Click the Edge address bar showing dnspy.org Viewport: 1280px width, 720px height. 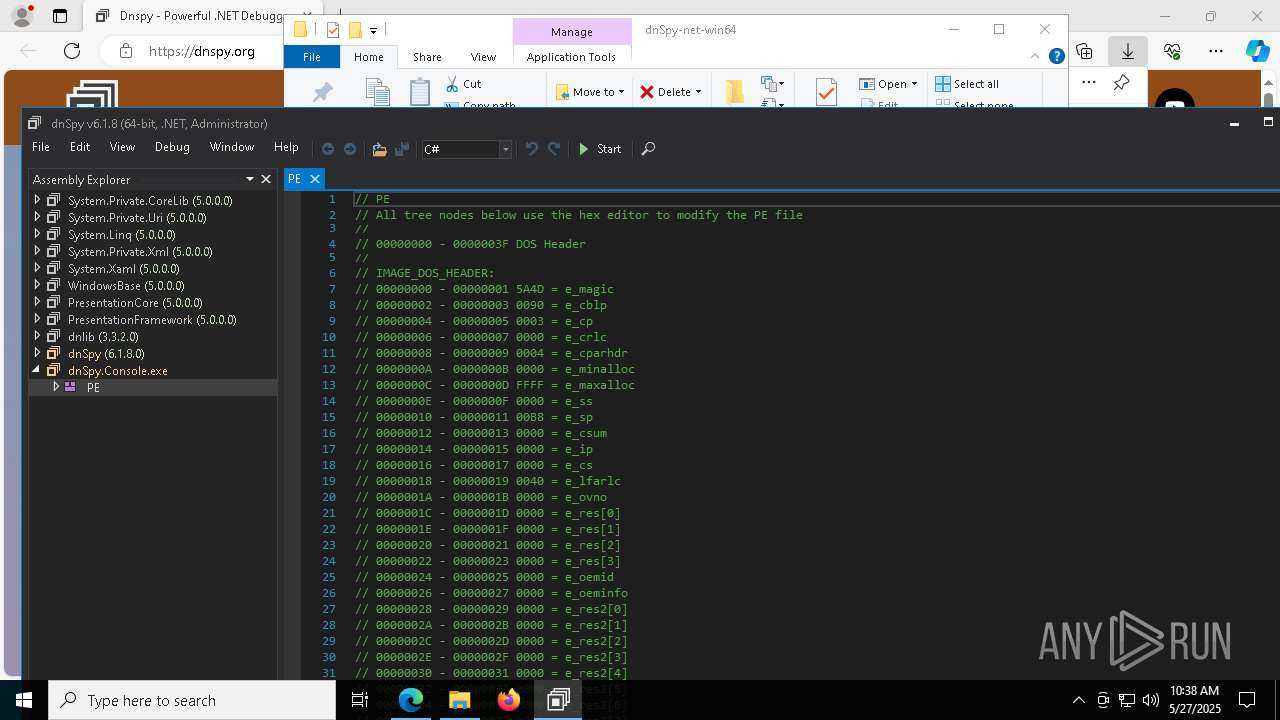click(x=201, y=51)
